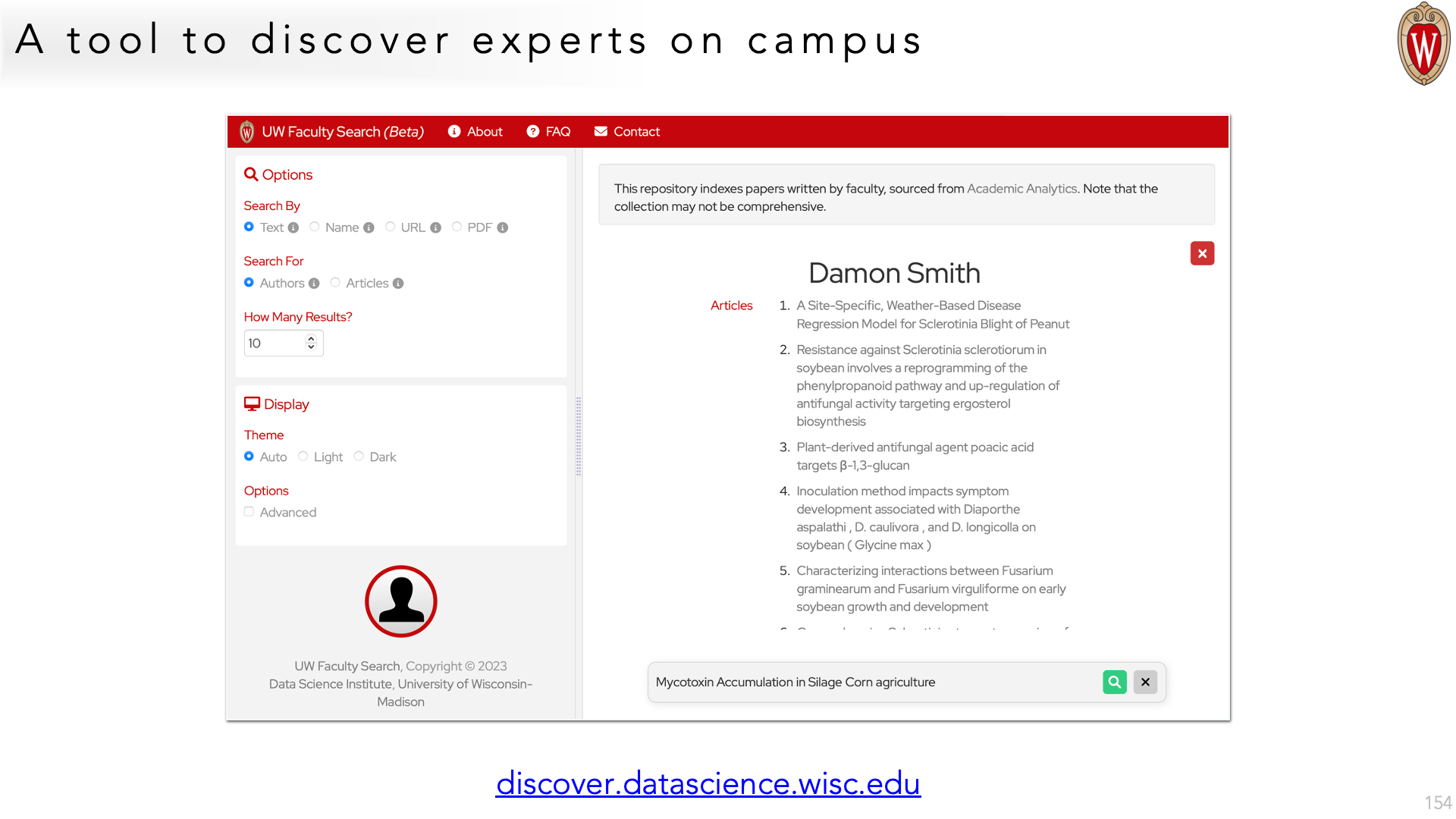
Task: Follow the Academic Analytics link
Action: (x=1021, y=188)
